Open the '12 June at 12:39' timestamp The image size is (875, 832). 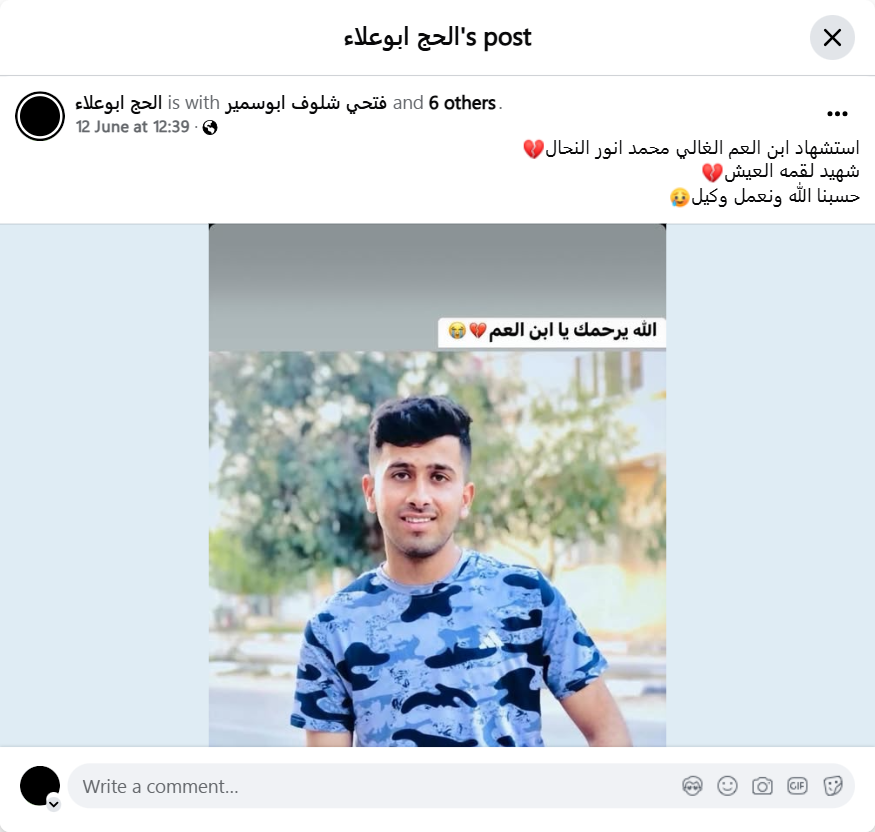[133, 127]
